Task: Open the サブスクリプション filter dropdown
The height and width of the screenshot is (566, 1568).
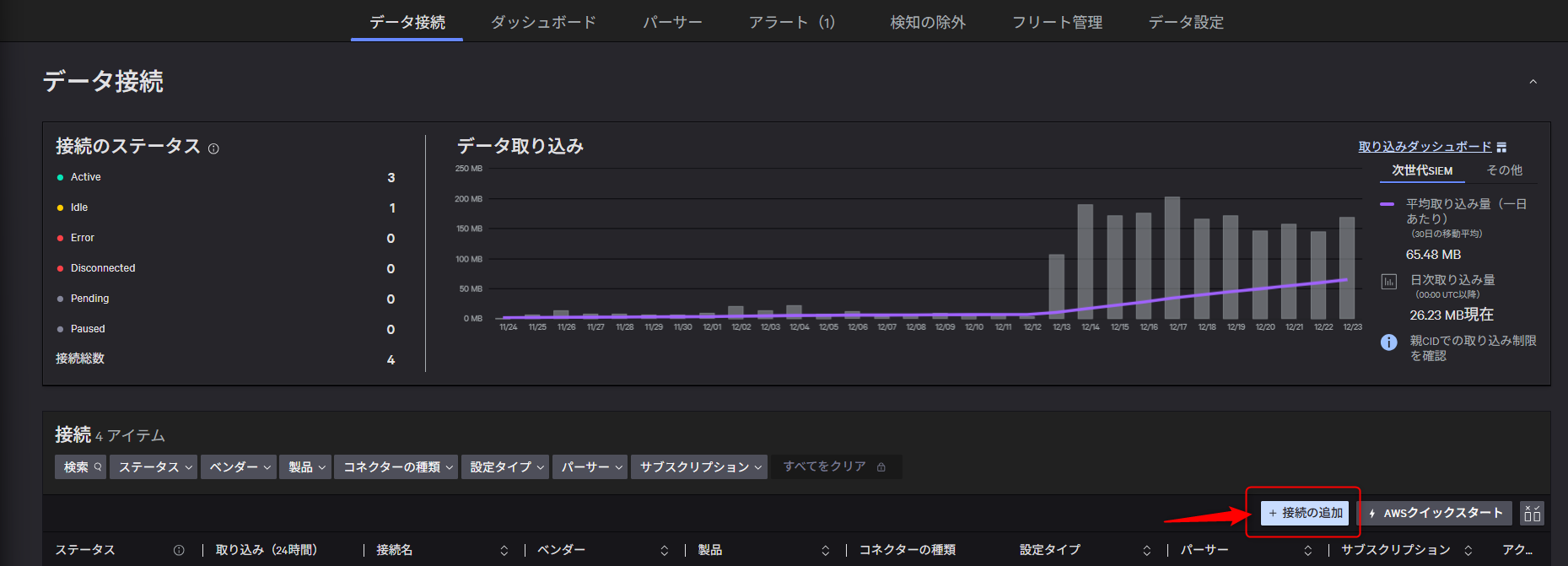Action: pos(699,467)
